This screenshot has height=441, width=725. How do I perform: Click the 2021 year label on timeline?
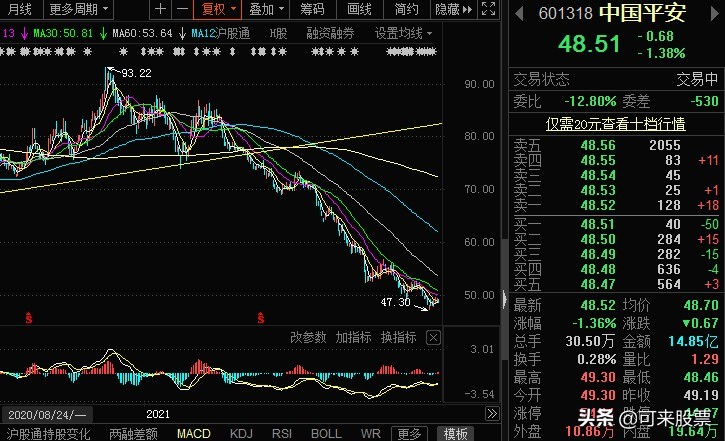(158, 414)
